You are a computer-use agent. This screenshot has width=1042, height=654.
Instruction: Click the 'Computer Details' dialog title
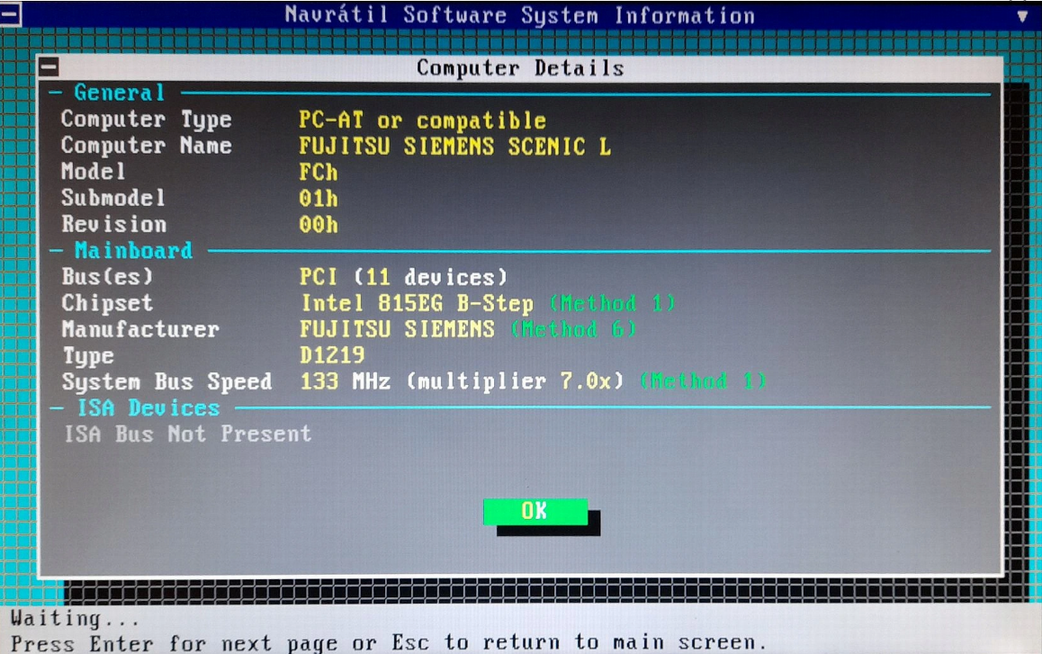pyautogui.click(x=520, y=68)
